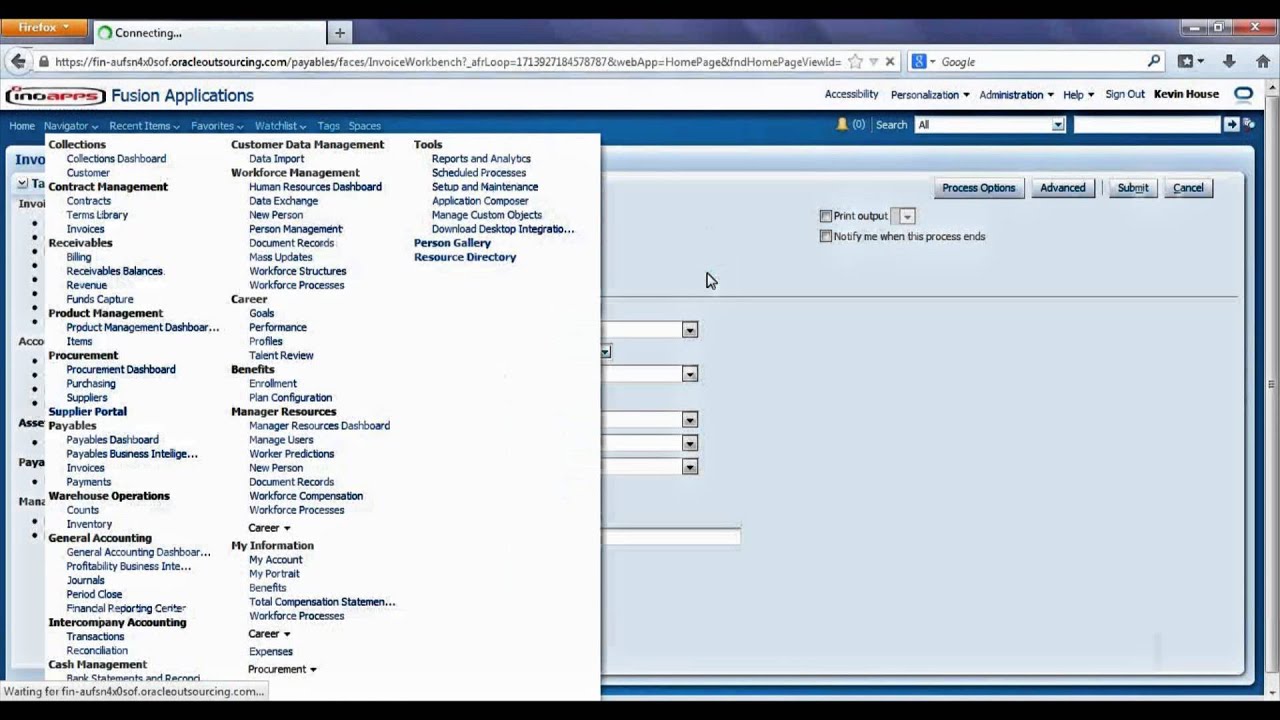The width and height of the screenshot is (1280, 720).
Task: Click the padlock icon in address bar
Action: click(x=43, y=62)
